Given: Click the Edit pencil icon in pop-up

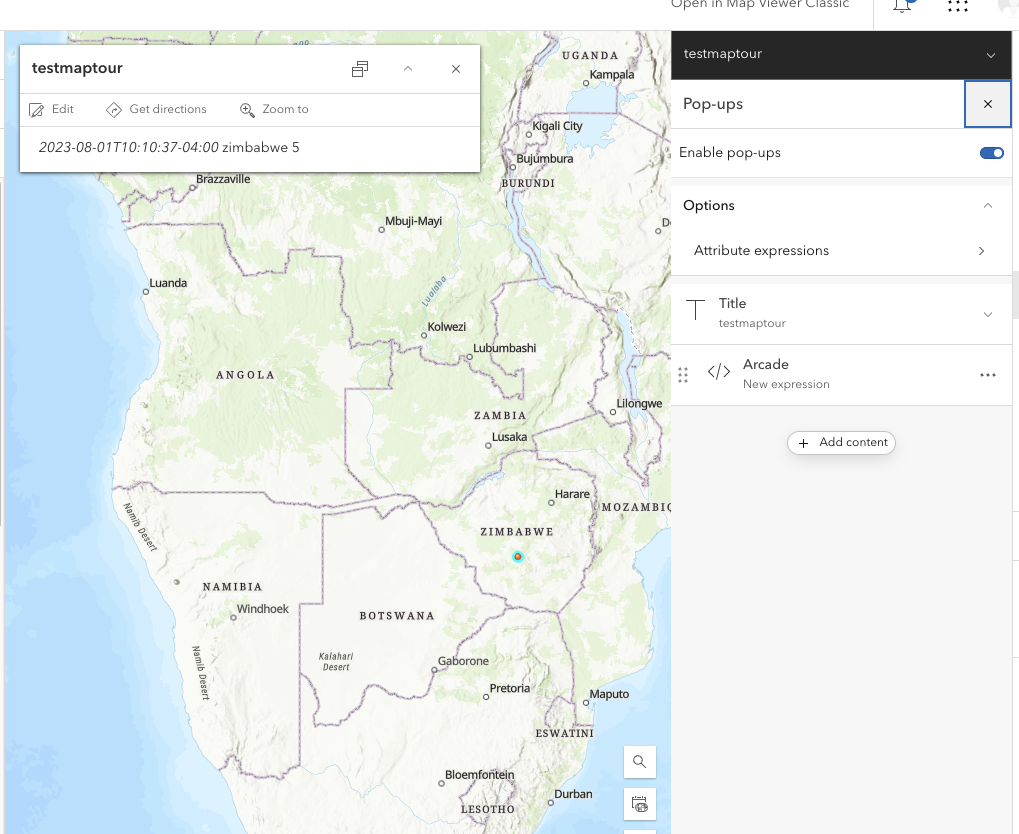Looking at the screenshot, I should click(x=37, y=110).
